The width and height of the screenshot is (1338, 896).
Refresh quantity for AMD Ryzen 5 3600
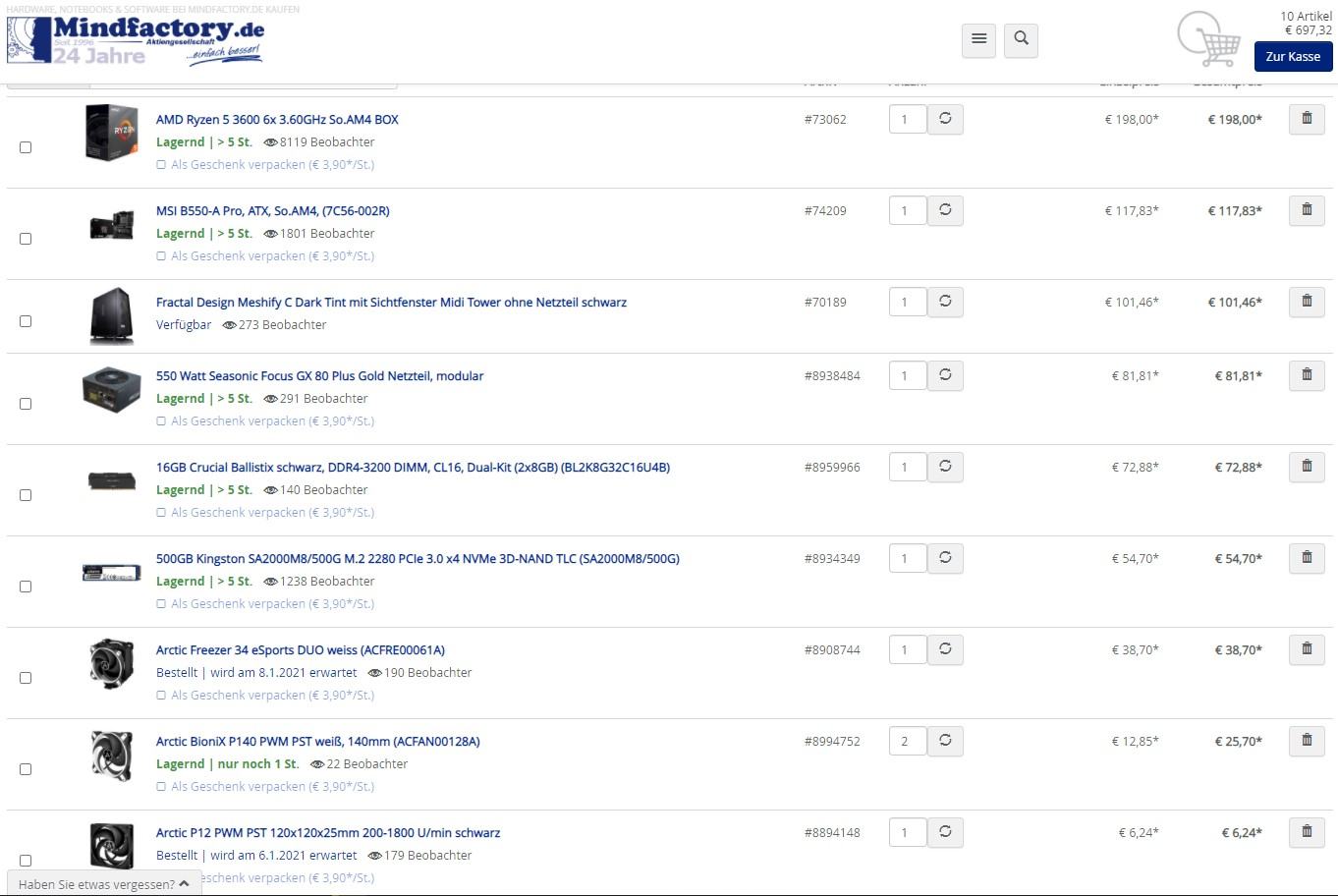pyautogui.click(x=945, y=120)
